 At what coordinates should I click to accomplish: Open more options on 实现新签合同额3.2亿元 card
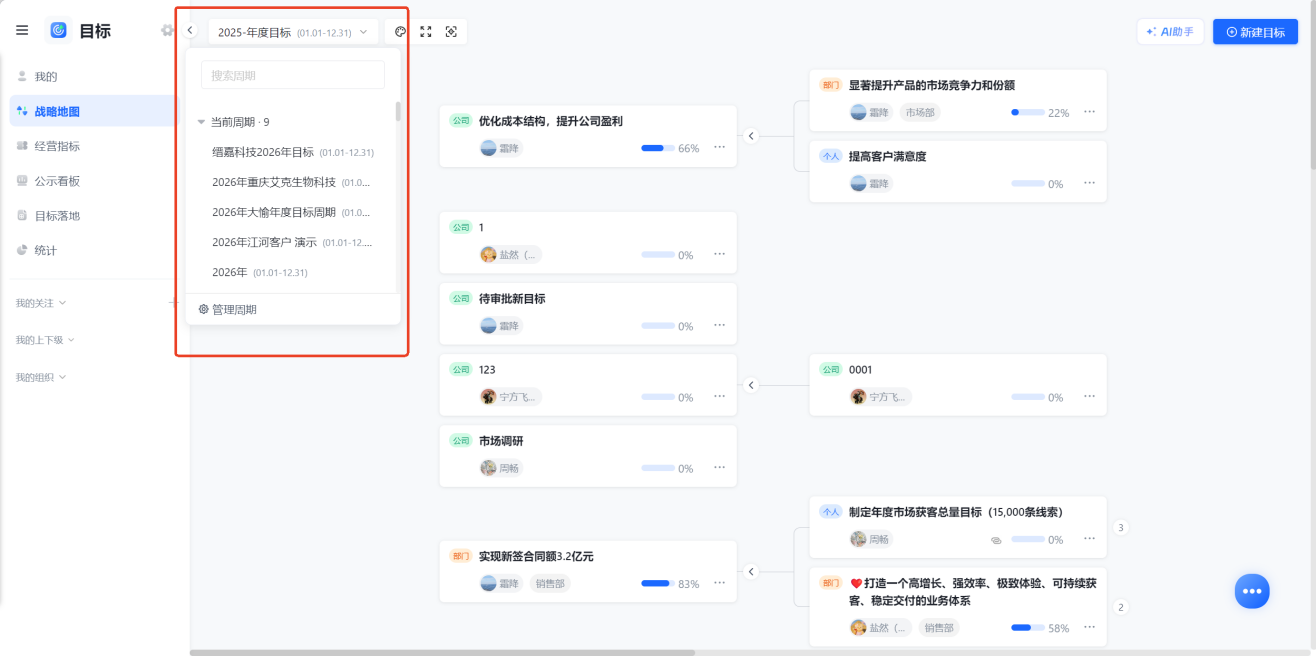pyautogui.click(x=719, y=583)
